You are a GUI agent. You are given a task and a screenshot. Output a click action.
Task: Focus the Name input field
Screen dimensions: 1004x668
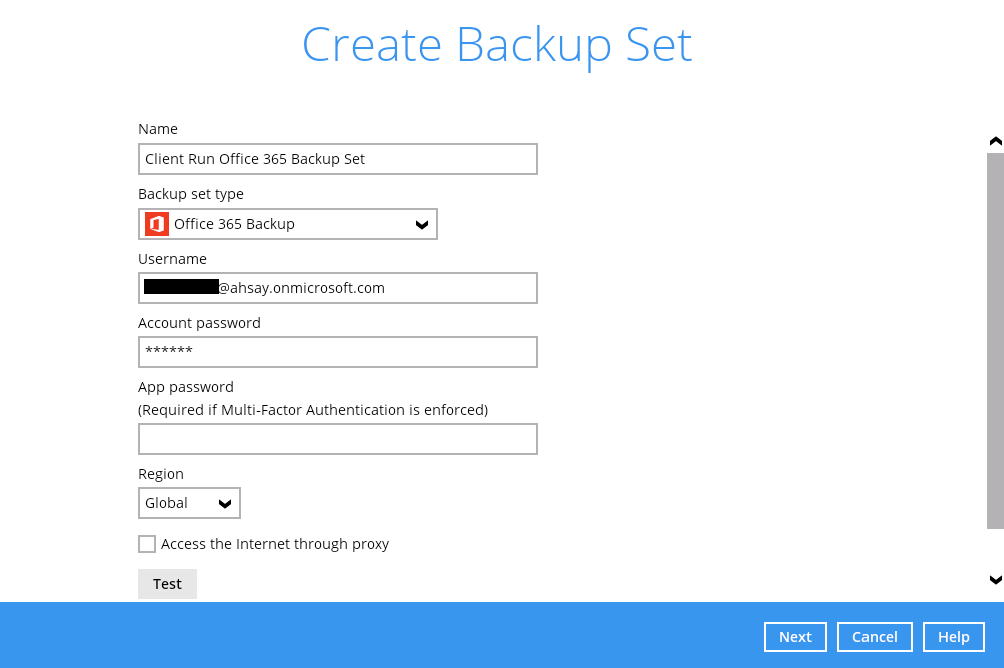337,159
